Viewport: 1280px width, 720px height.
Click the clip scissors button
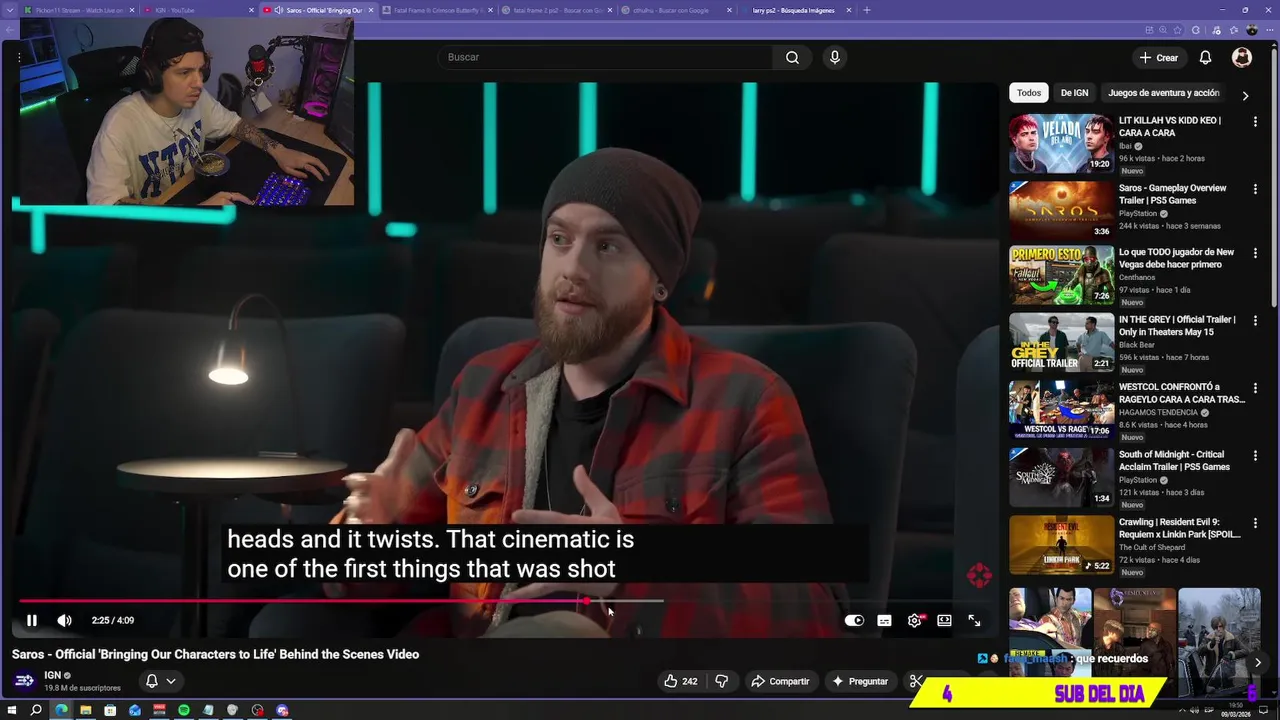915,681
